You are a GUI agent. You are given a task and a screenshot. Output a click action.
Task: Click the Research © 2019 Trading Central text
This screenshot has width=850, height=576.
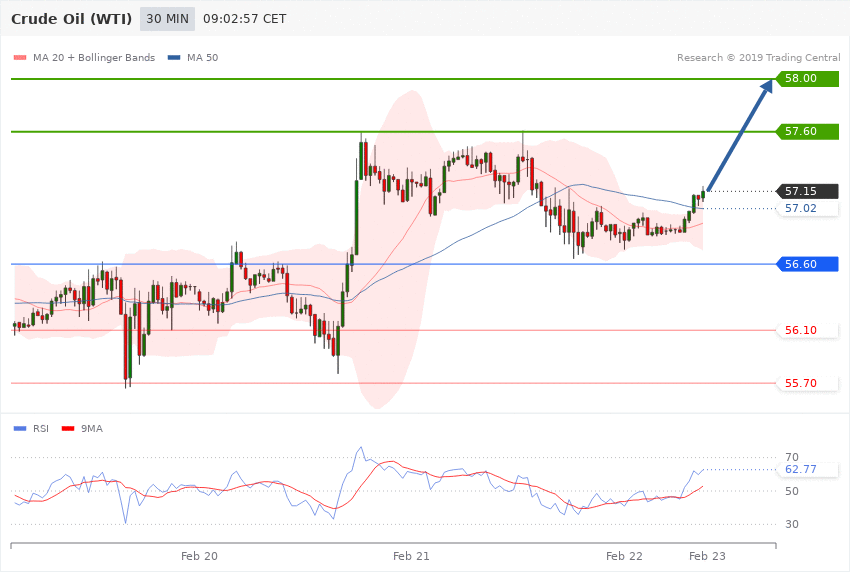(758, 57)
